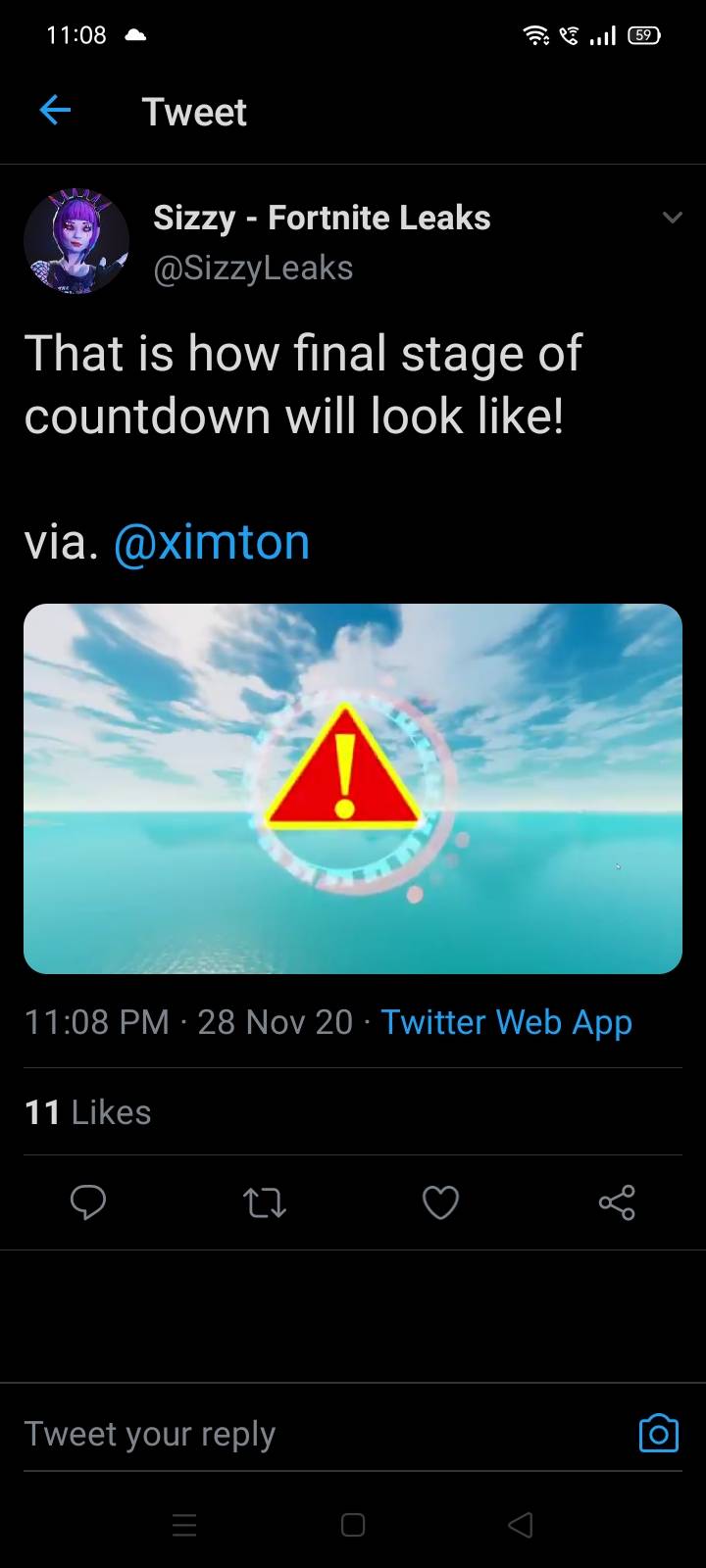
Task: Share the tweet via share icon
Action: [x=617, y=1202]
